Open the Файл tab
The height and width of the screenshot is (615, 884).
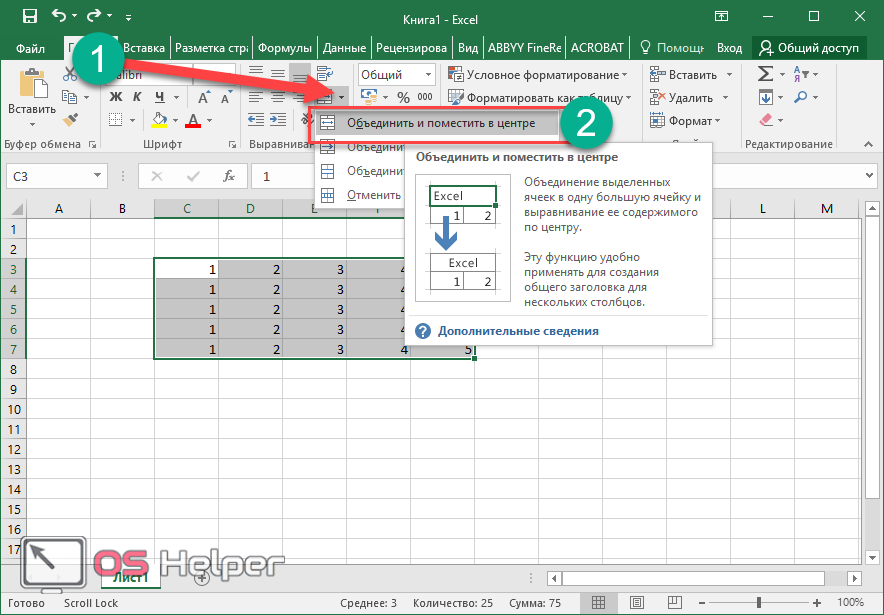click(x=30, y=48)
